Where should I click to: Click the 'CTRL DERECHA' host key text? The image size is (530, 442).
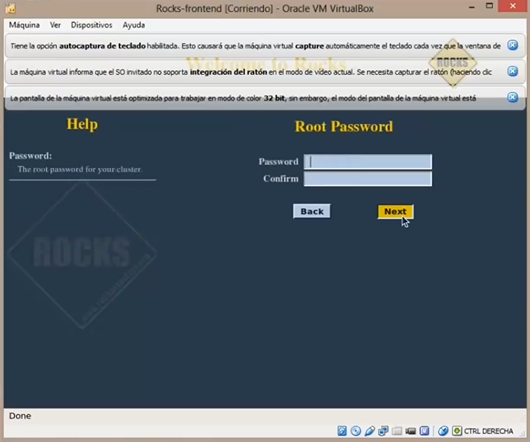[488, 431]
